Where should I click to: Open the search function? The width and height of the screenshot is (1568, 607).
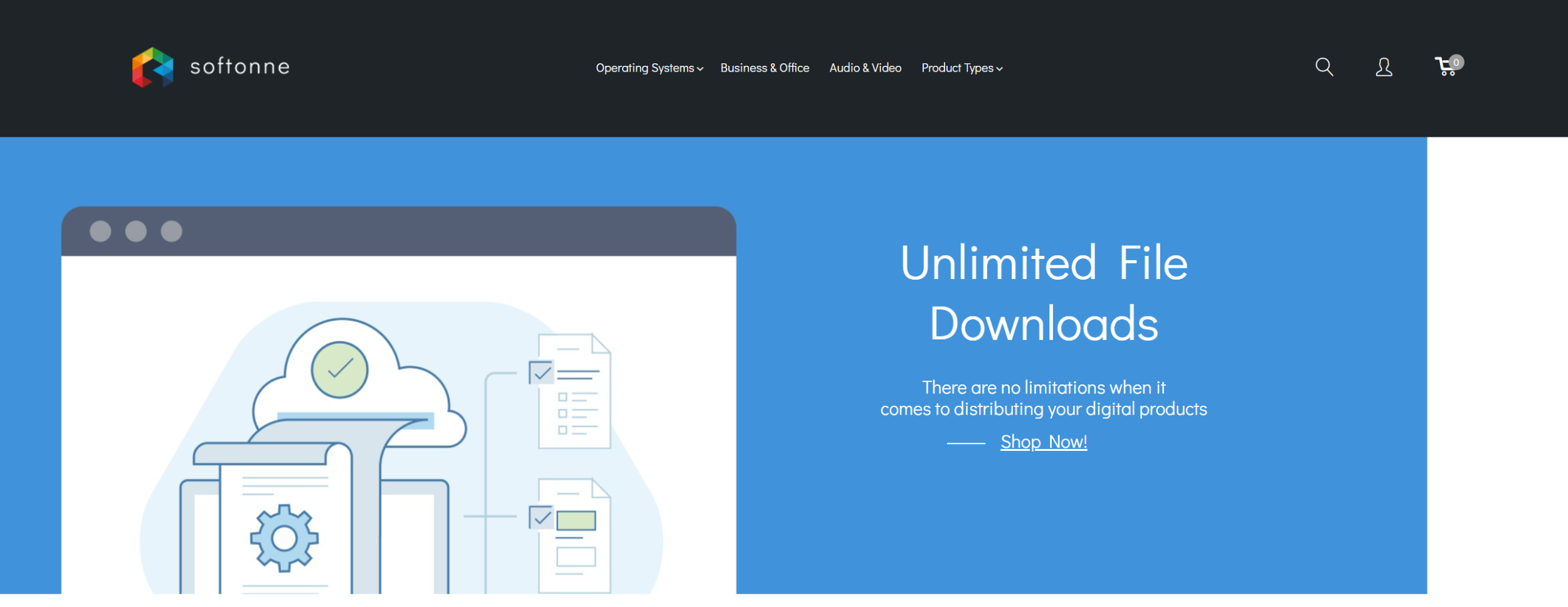[x=1323, y=67]
